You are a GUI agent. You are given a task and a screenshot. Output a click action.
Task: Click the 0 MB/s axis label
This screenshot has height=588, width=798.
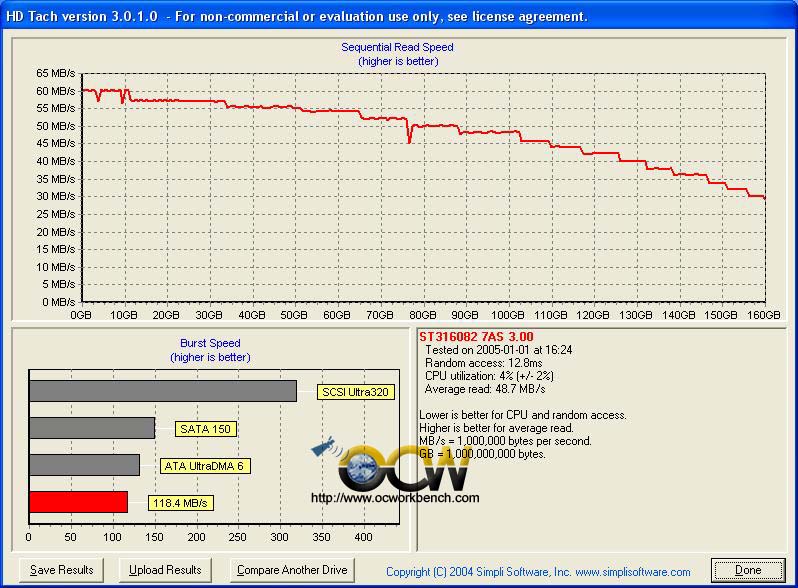point(59,302)
